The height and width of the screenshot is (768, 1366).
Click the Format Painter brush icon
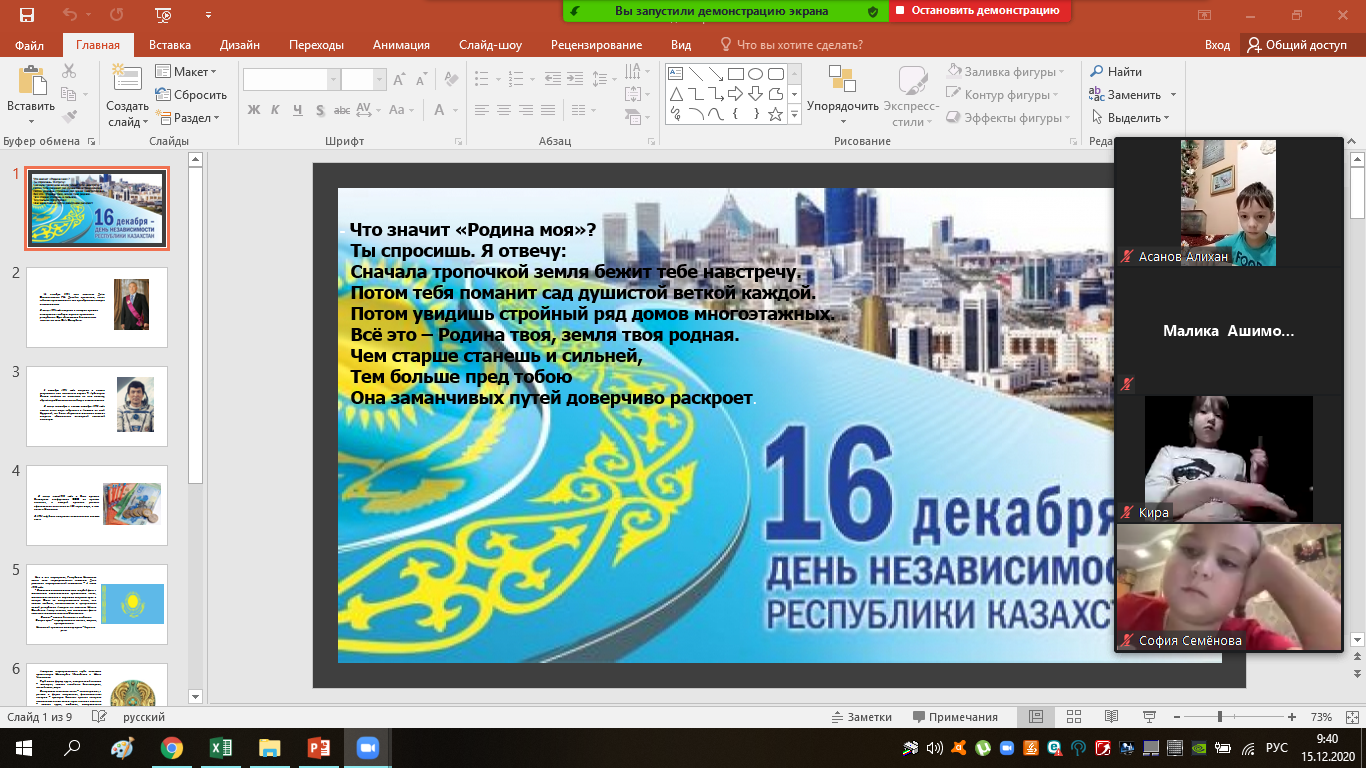[68, 117]
